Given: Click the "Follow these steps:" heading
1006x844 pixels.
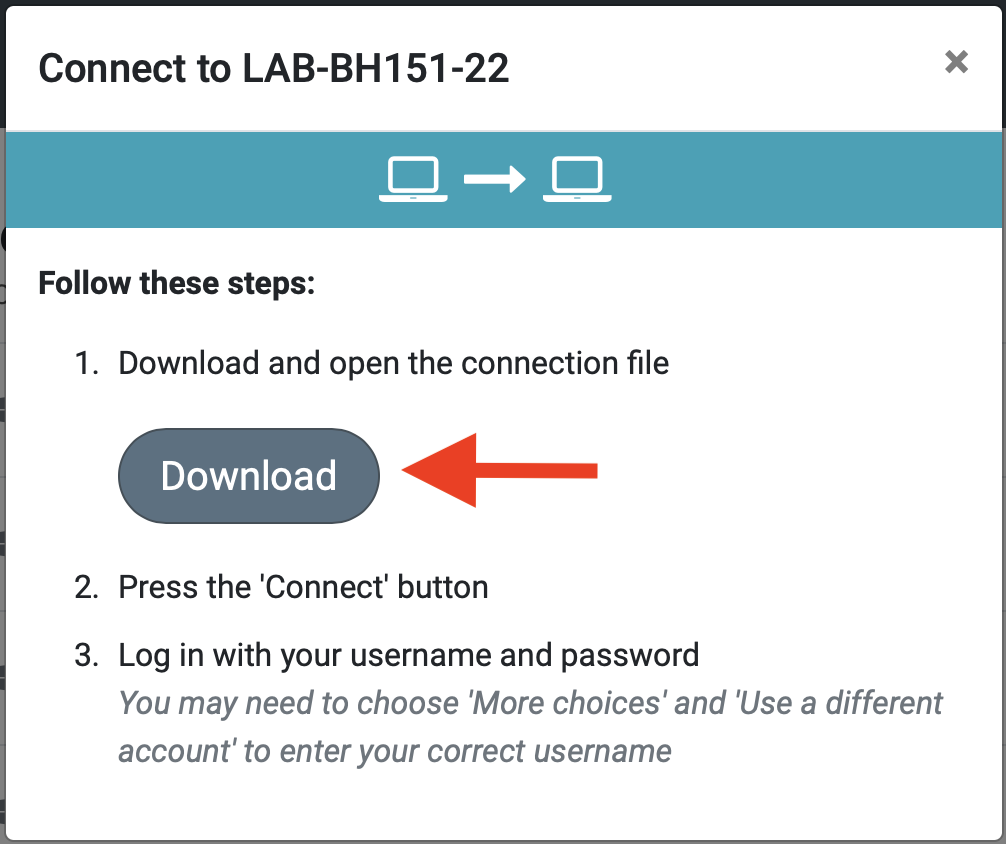Looking at the screenshot, I should pos(177,283).
